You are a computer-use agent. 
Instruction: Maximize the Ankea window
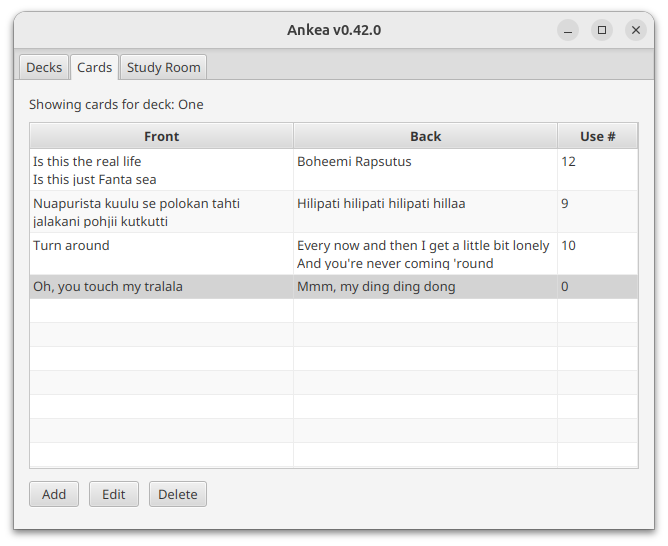[x=602, y=30]
